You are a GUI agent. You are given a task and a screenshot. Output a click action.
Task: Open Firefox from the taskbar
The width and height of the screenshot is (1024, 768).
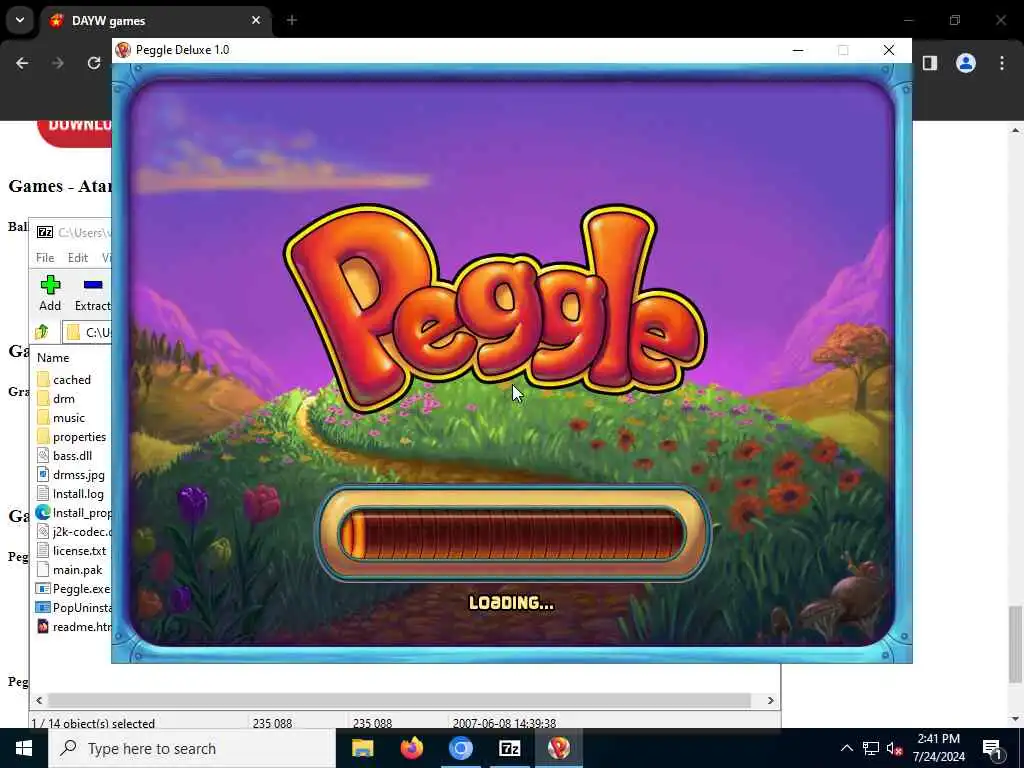click(411, 748)
